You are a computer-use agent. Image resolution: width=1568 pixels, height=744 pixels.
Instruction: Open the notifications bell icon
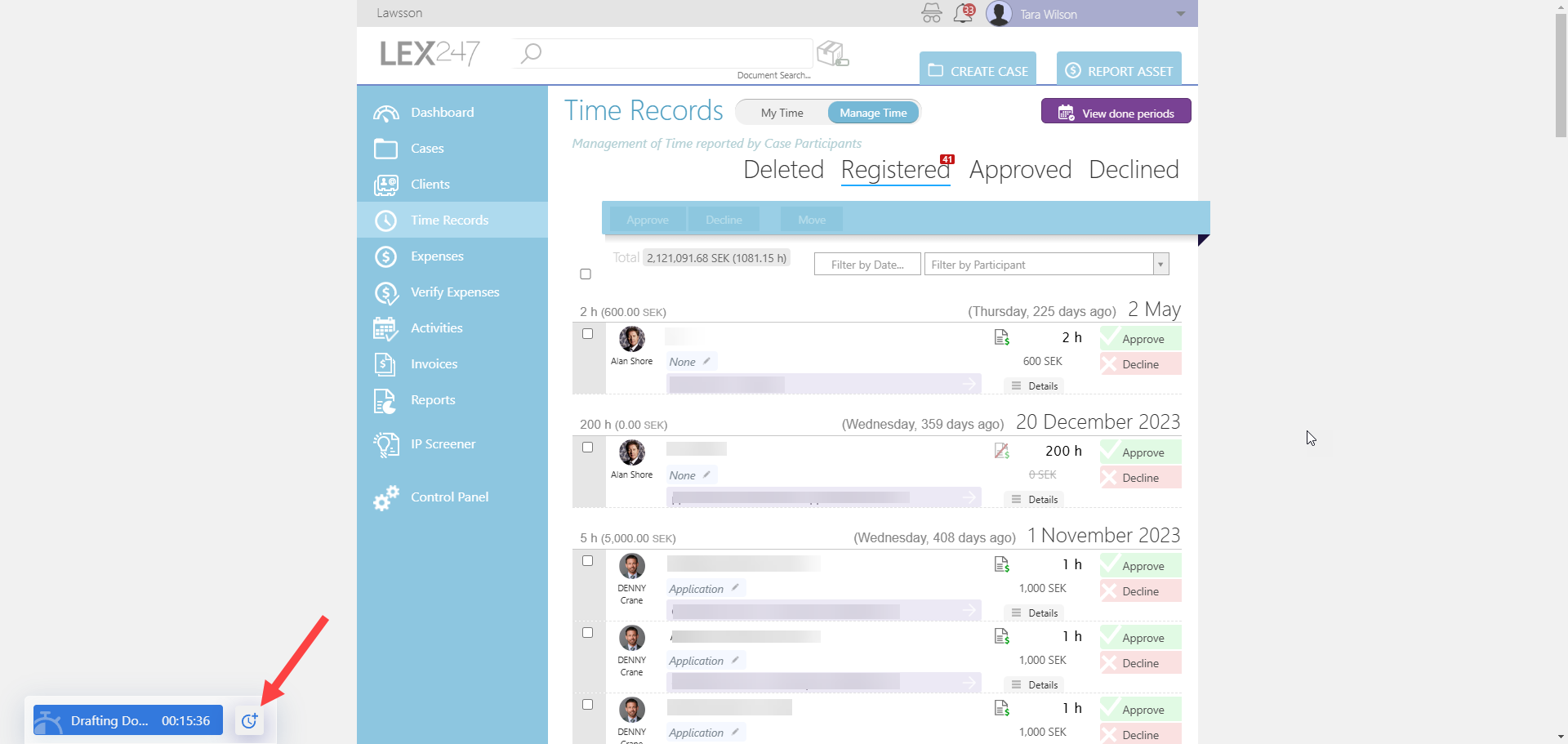point(964,14)
